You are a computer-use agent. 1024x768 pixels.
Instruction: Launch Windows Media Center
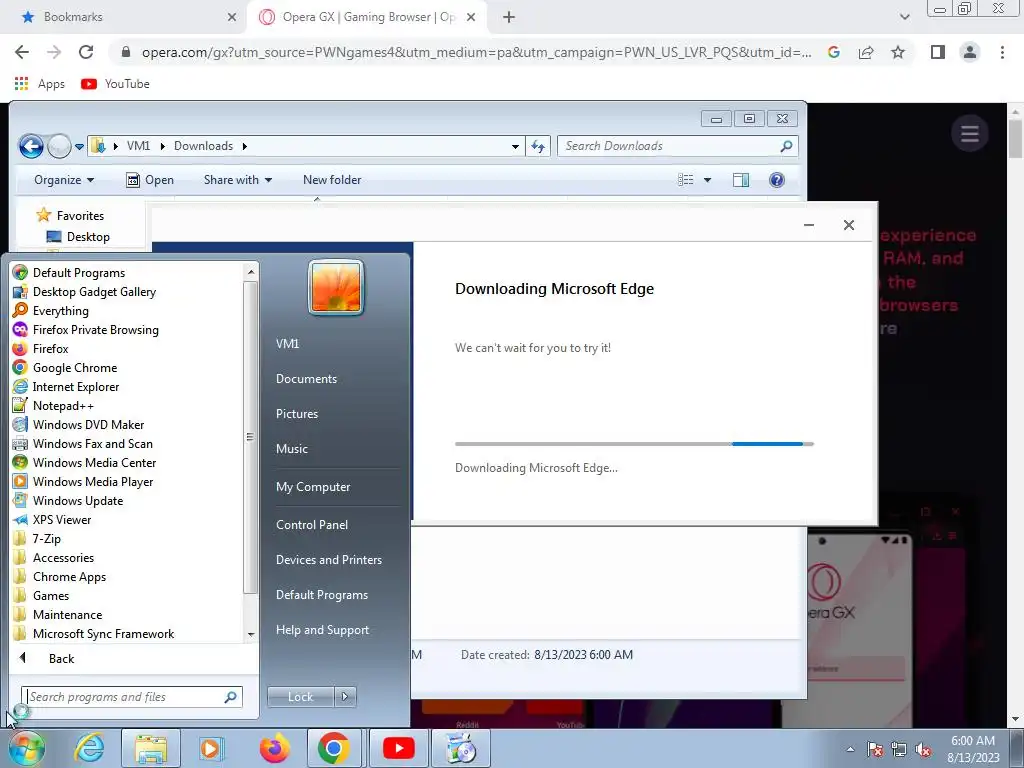[x=84, y=462]
